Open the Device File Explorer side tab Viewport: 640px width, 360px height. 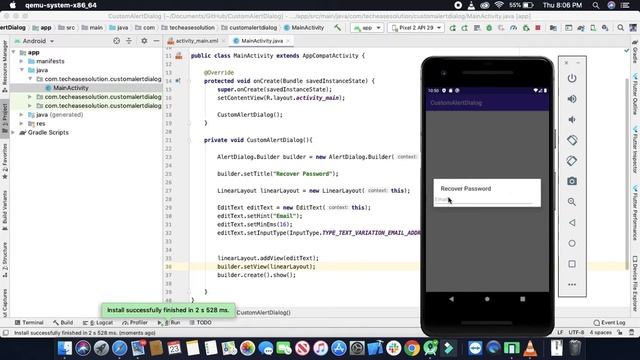click(x=635, y=284)
